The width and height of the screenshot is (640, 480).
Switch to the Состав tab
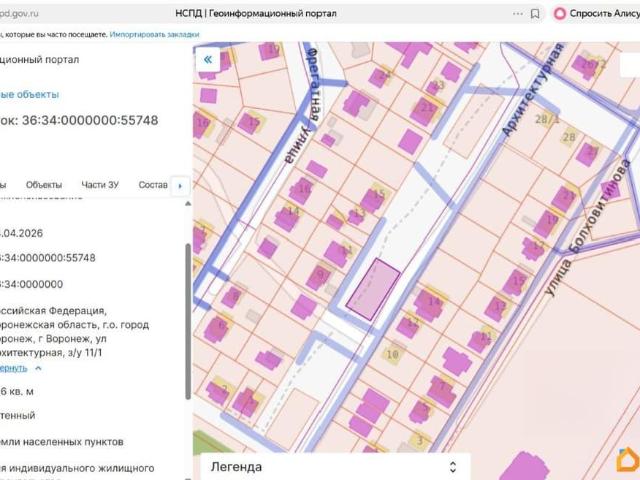tap(153, 185)
